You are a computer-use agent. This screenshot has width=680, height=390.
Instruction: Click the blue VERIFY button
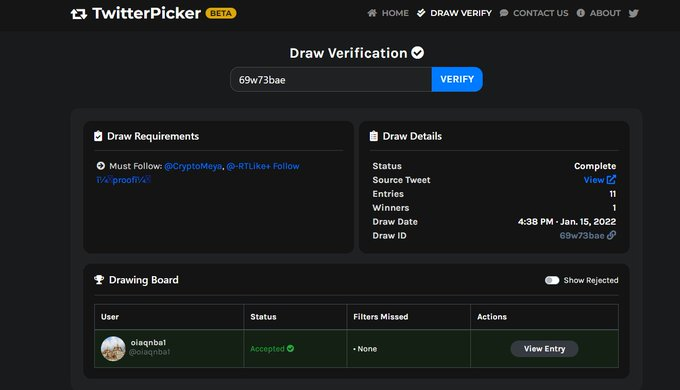[457, 79]
